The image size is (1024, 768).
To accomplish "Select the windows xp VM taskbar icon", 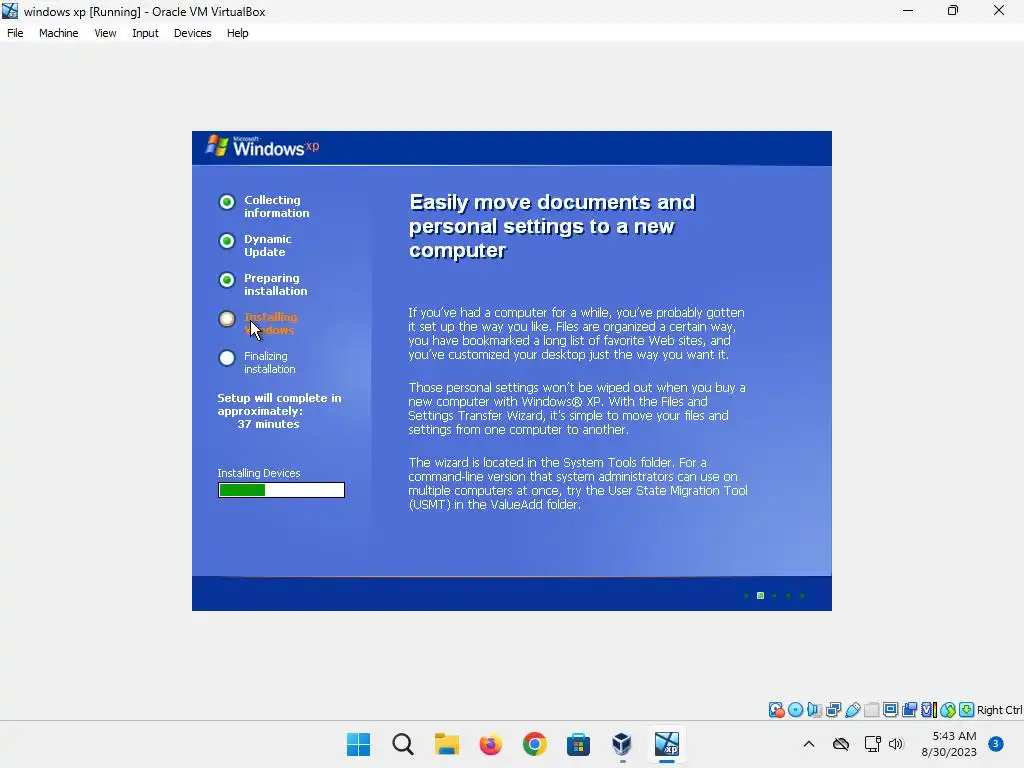I will 667,744.
